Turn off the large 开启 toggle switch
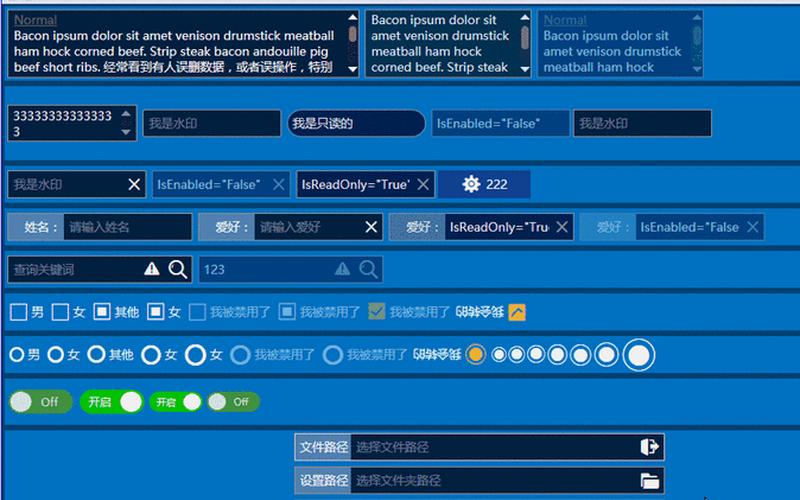Image resolution: width=800 pixels, height=500 pixels. pyautogui.click(x=112, y=402)
